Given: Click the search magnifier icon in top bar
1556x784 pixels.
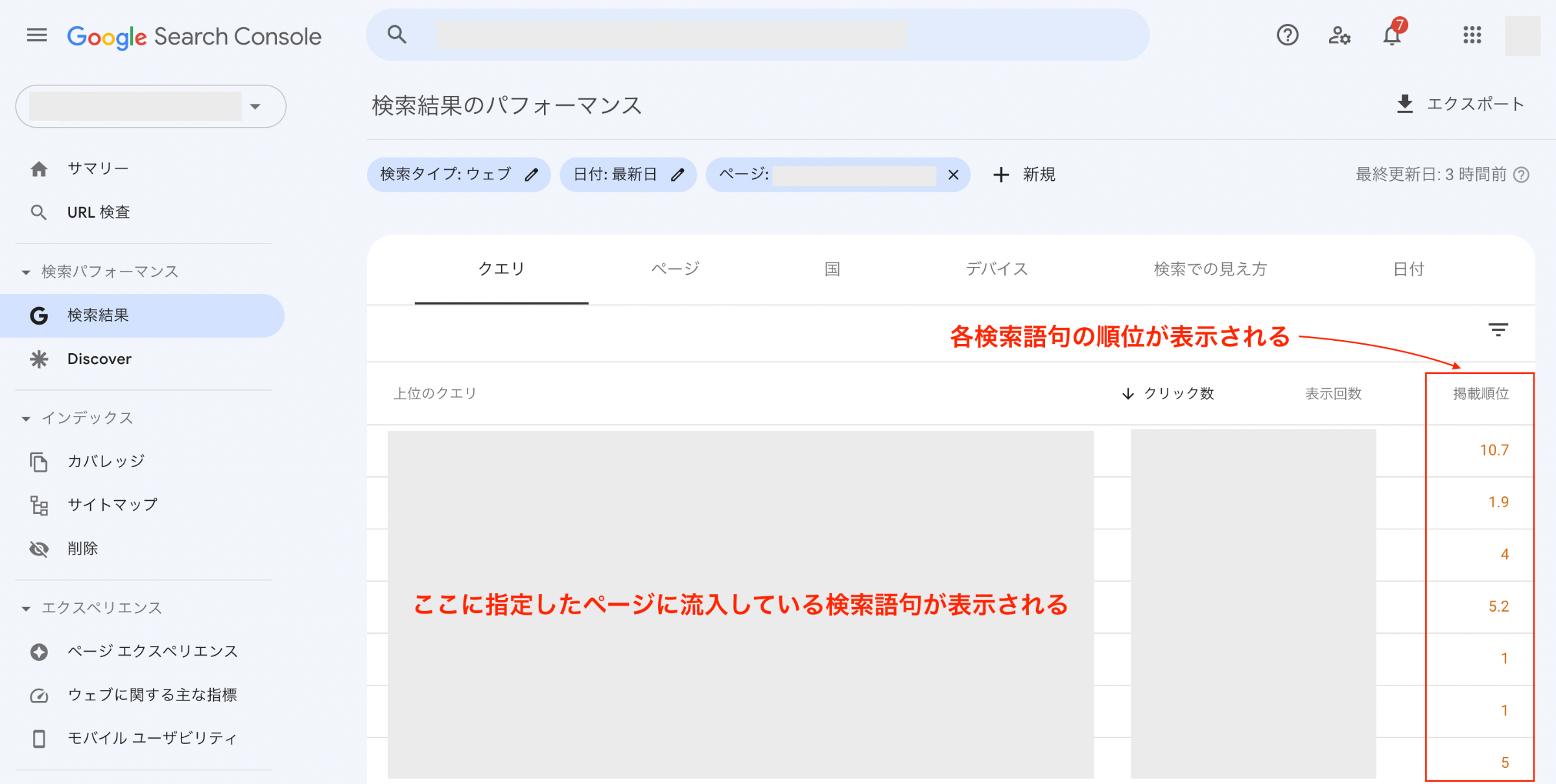Looking at the screenshot, I should click(397, 34).
